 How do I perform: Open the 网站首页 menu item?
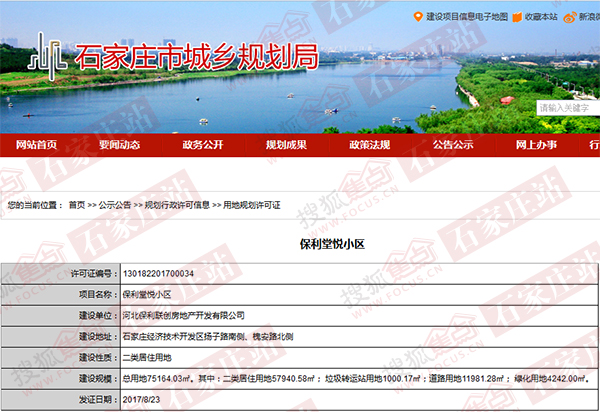pos(36,145)
